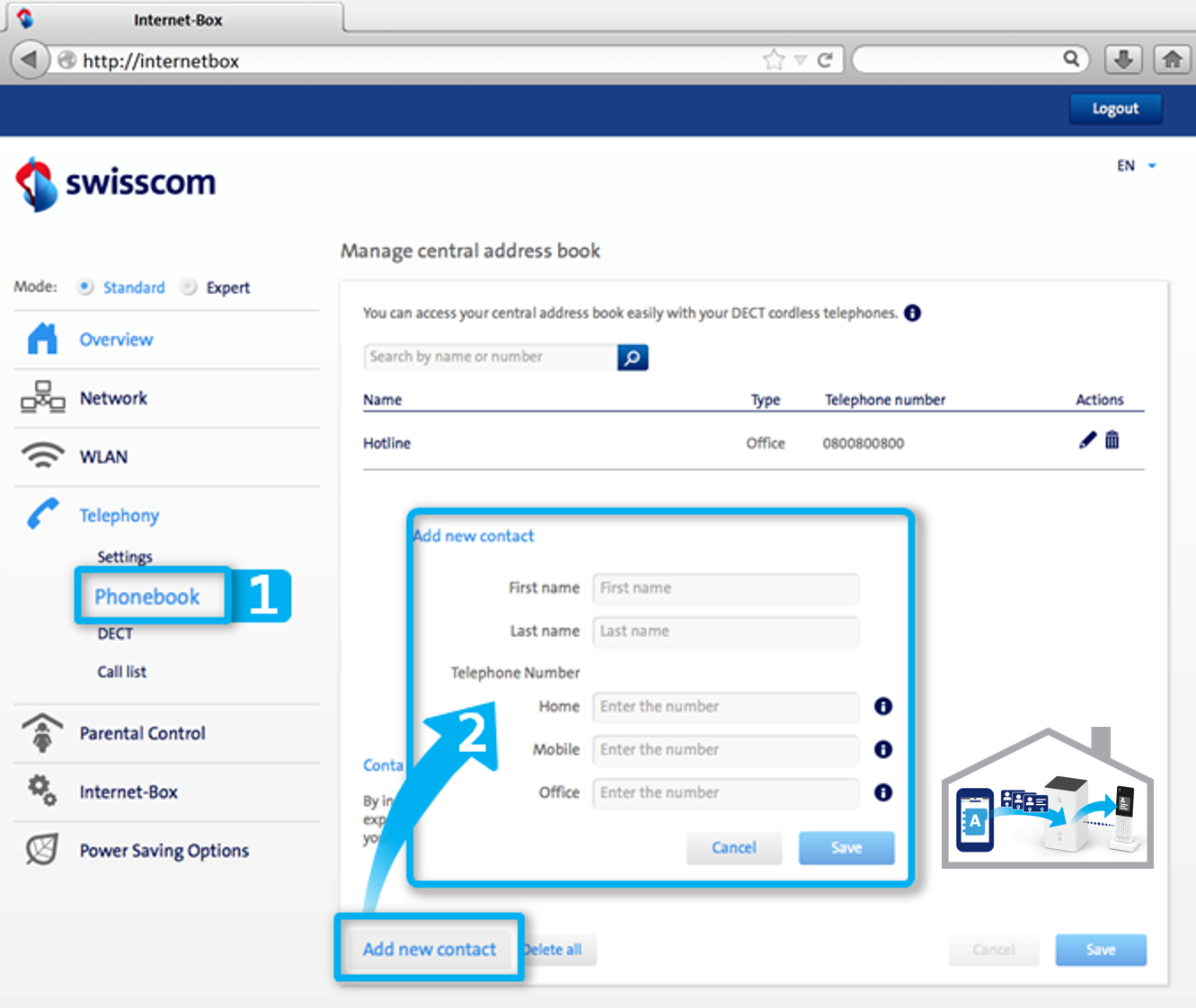Open Telephony Settings submenu
Image resolution: width=1196 pixels, height=1008 pixels.
click(125, 556)
